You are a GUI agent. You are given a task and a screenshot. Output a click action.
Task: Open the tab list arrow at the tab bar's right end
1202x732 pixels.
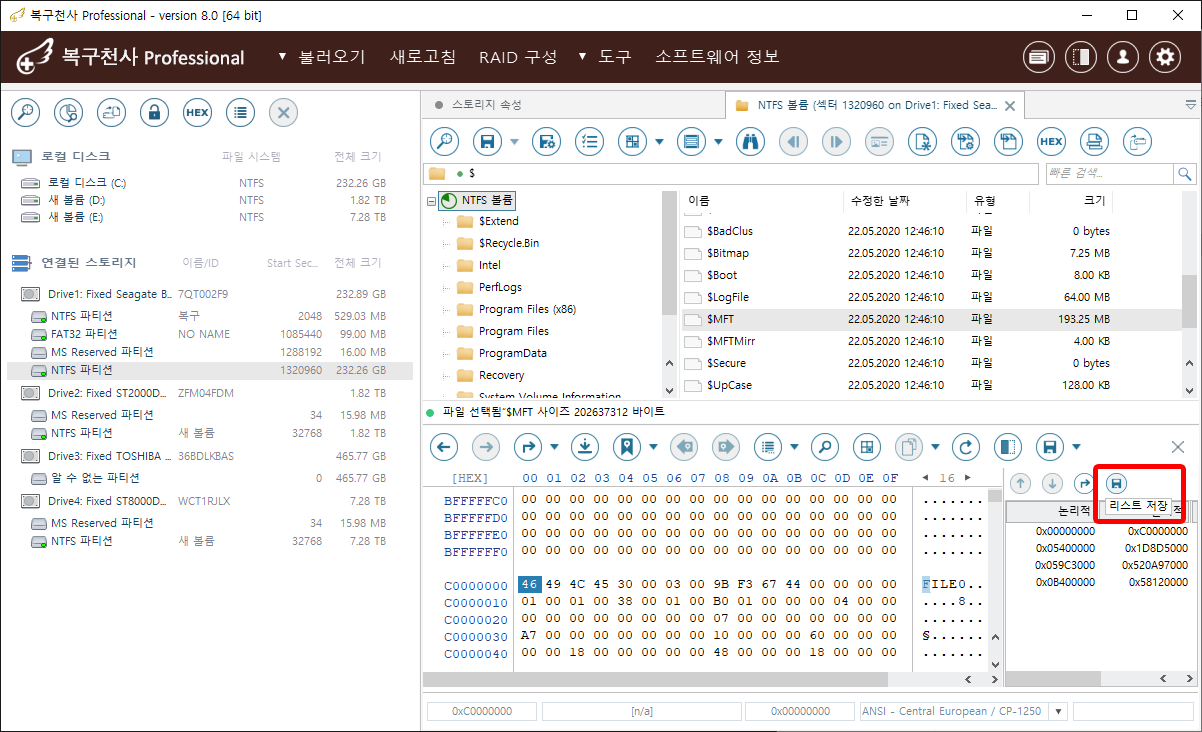(x=1190, y=104)
